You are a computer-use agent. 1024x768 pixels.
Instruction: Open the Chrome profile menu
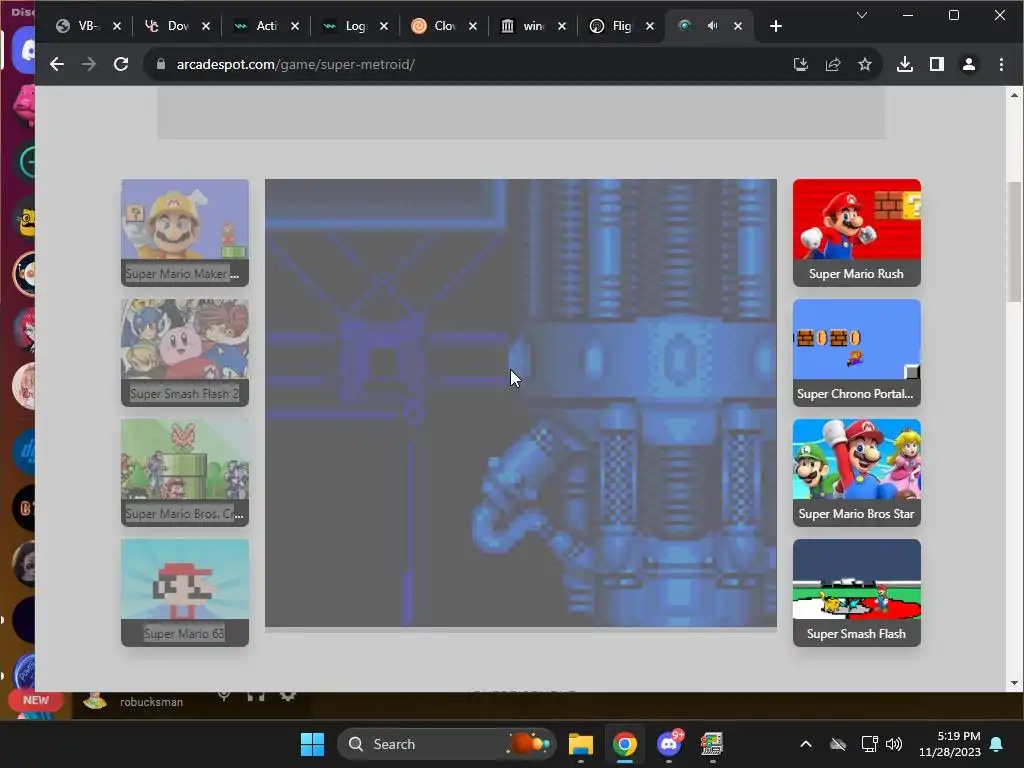pyautogui.click(x=968, y=64)
